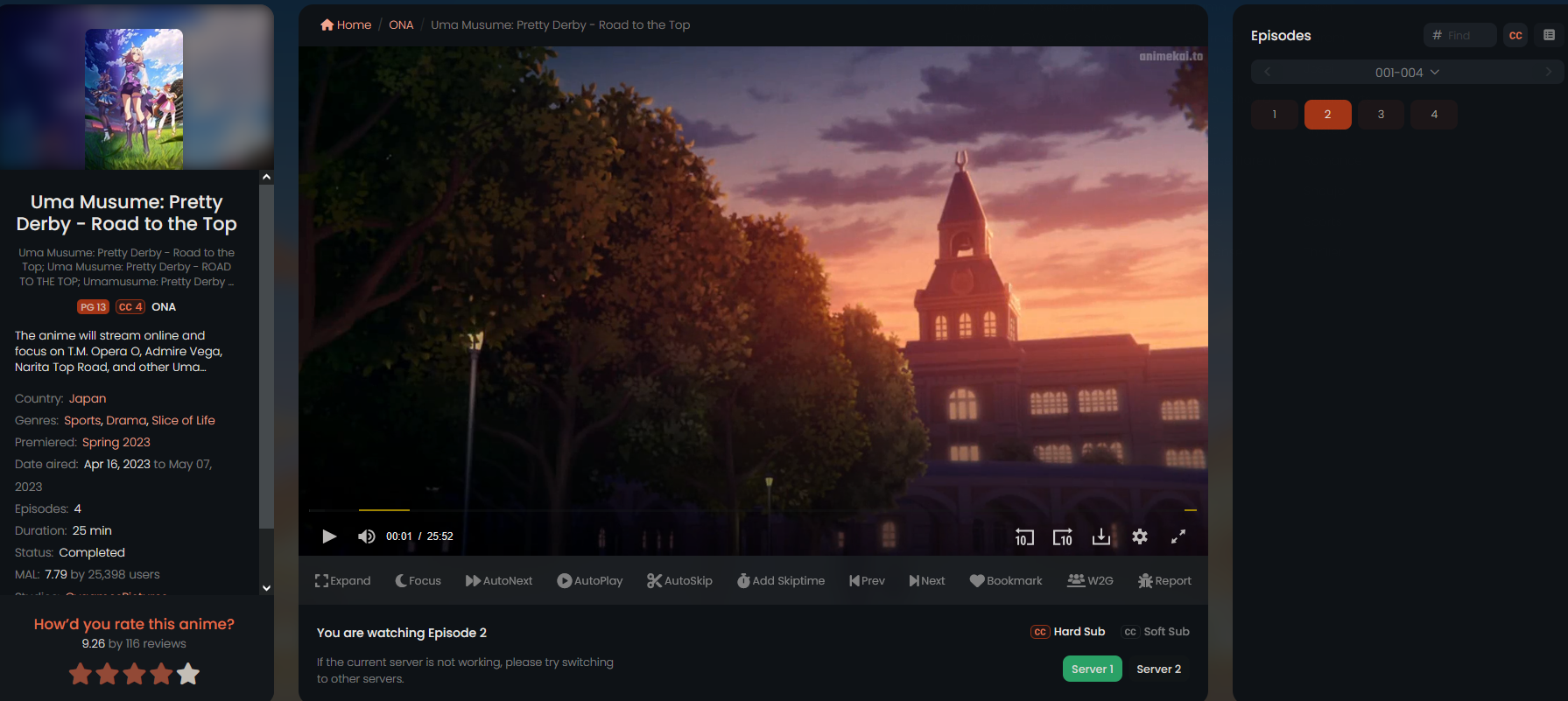Open Sports genre link
This screenshot has width=1568, height=701.
click(x=82, y=421)
